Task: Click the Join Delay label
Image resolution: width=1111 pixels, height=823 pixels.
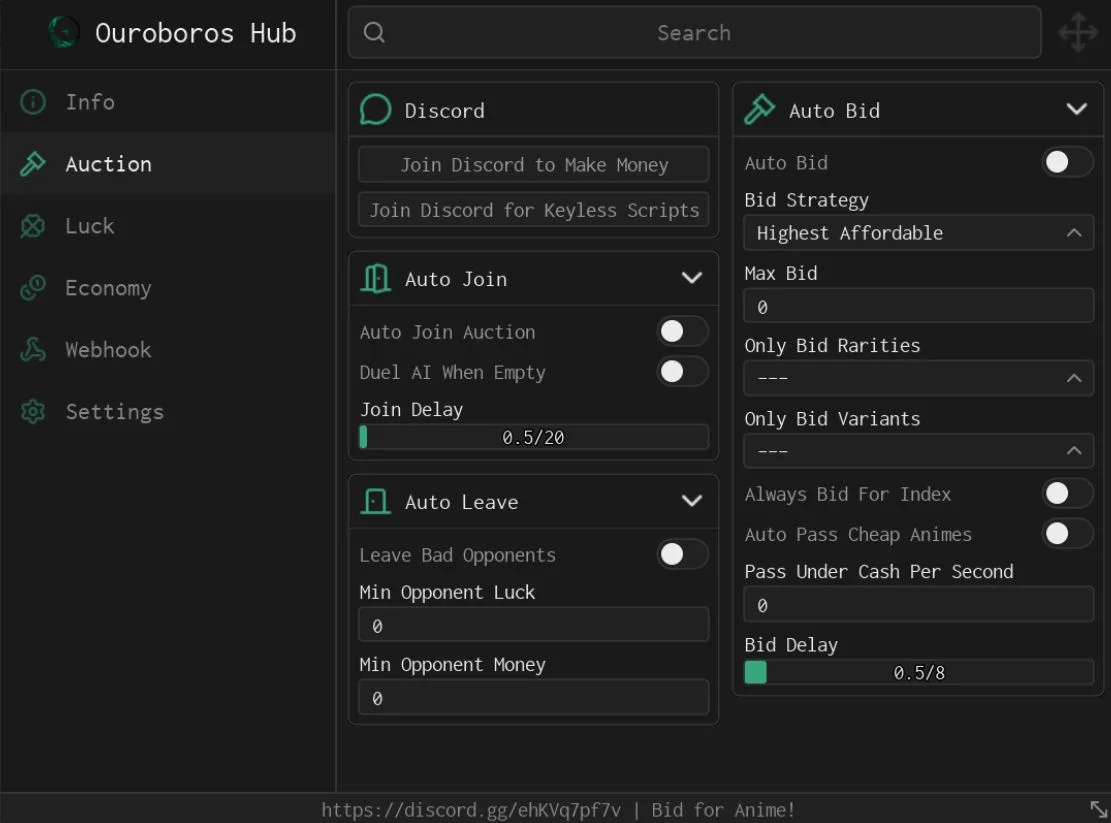Action: (412, 409)
